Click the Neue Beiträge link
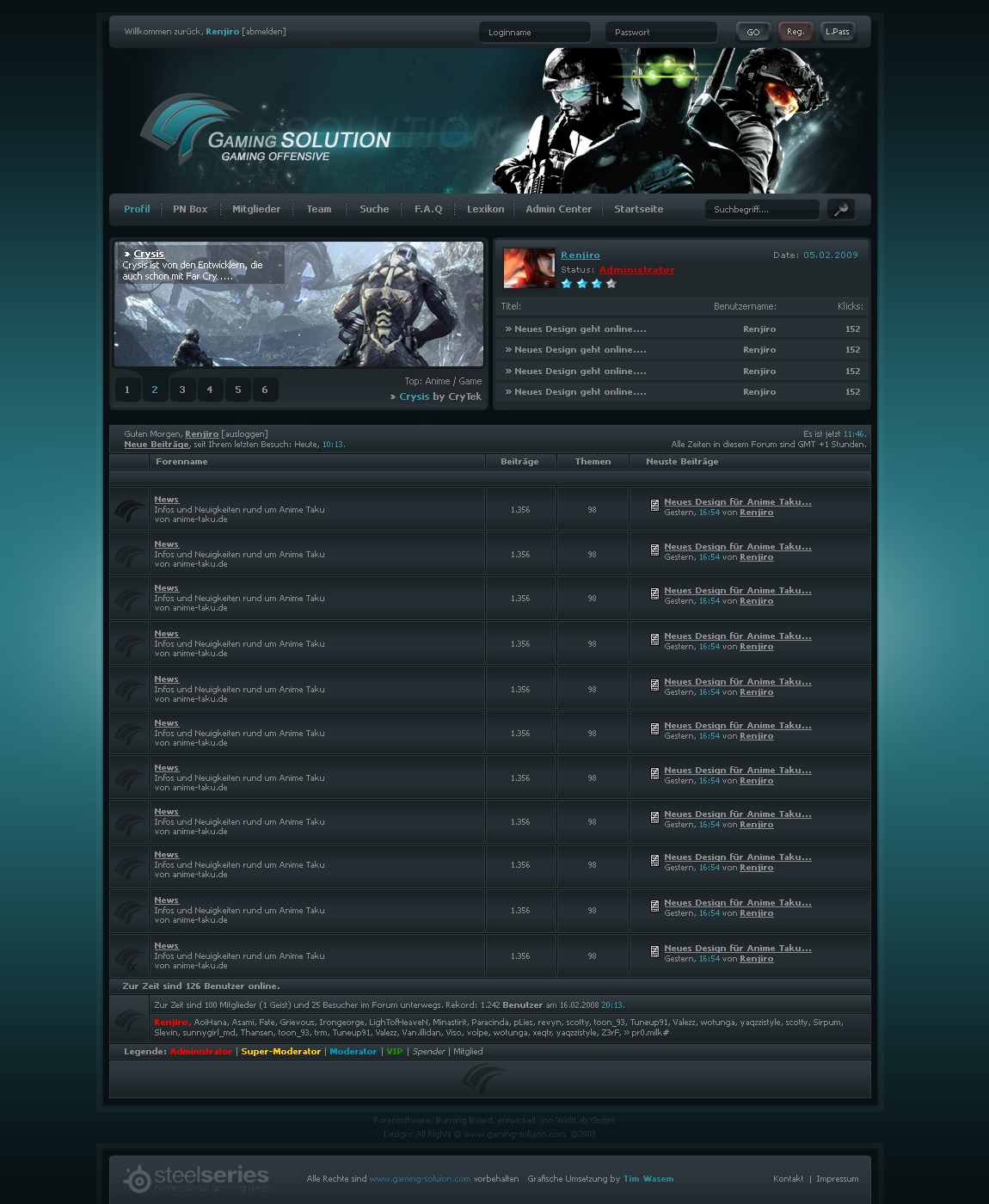This screenshot has width=989, height=1204. 157,445
